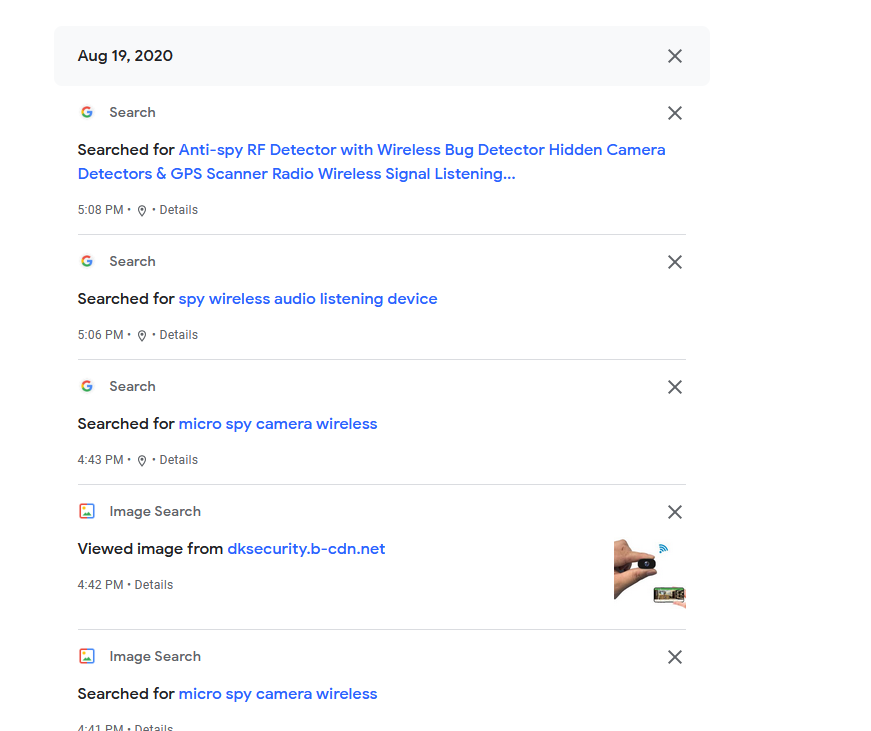
Task: Remove the spy wireless audio listening search
Action: tap(675, 262)
